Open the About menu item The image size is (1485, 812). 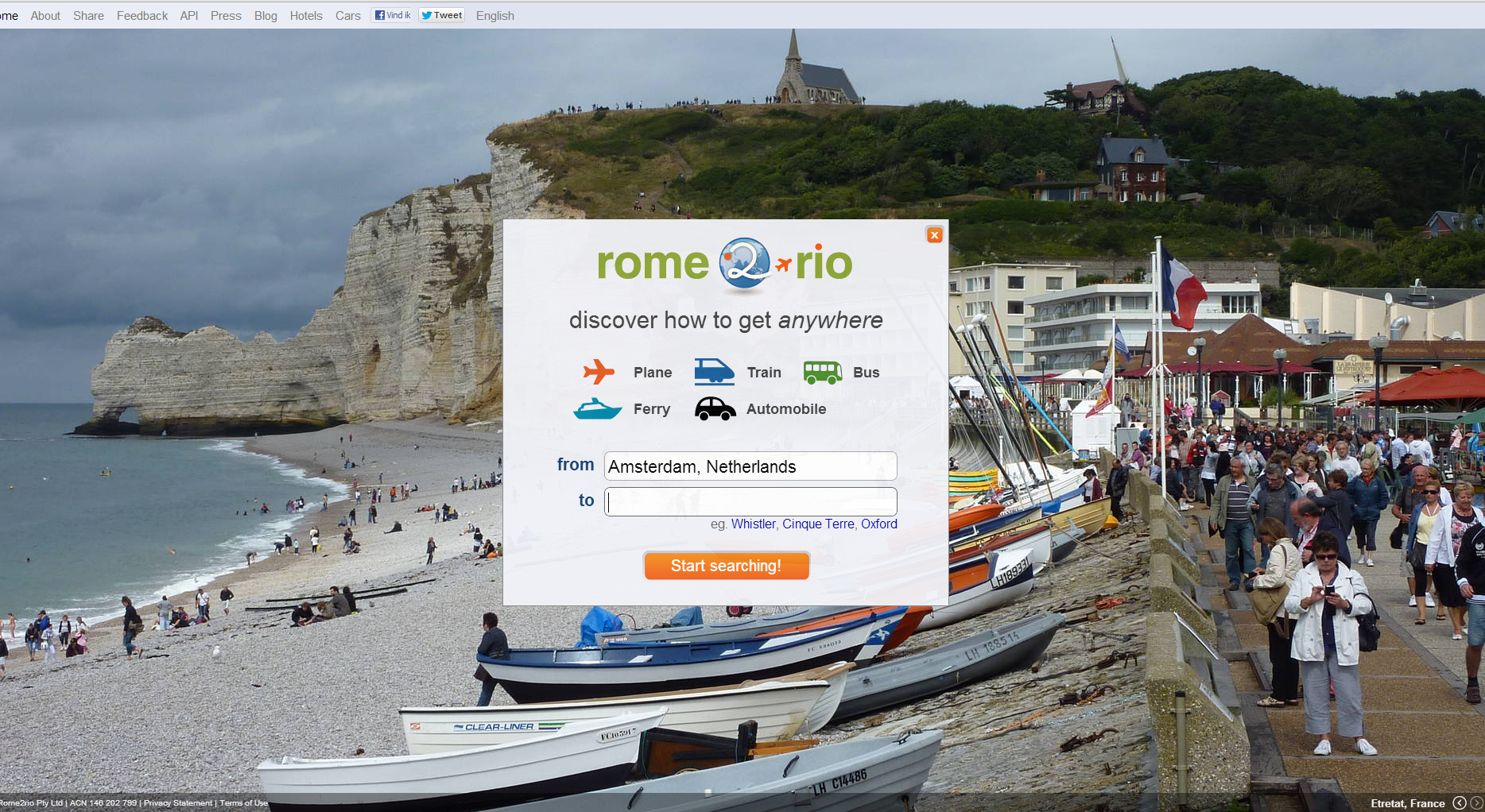tap(45, 16)
